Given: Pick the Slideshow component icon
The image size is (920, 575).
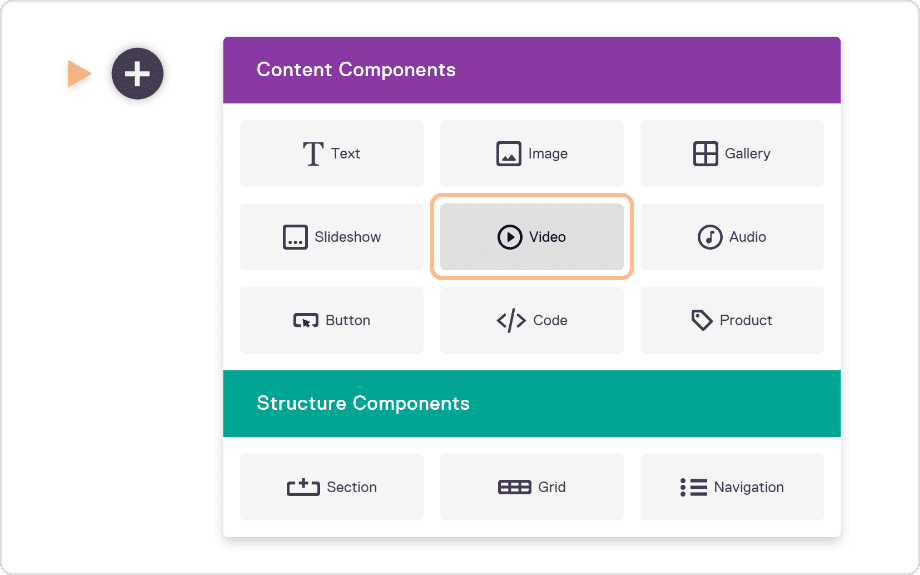Looking at the screenshot, I should coord(295,238).
